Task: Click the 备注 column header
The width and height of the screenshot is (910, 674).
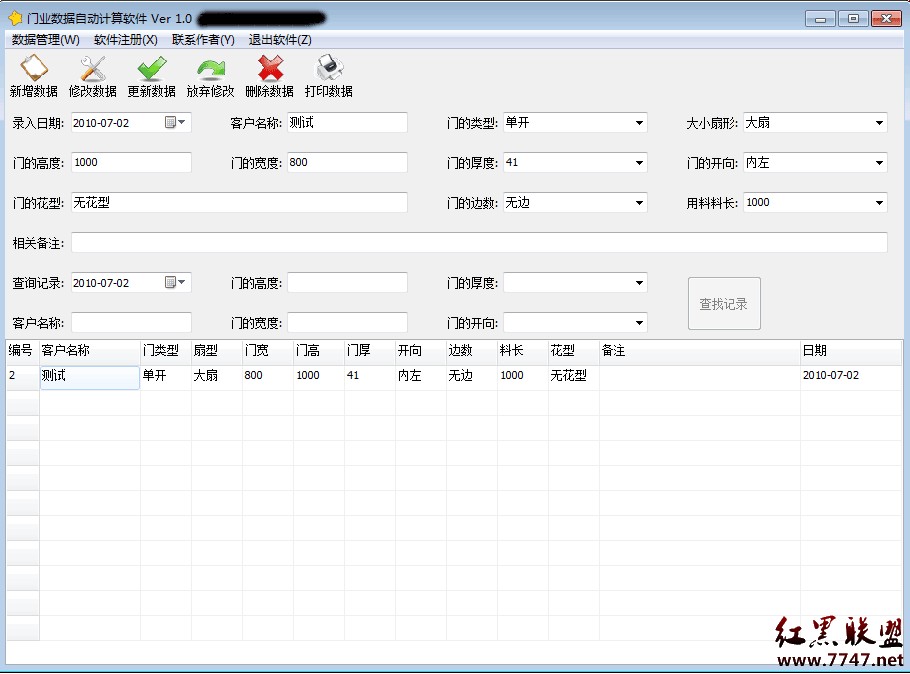Action: click(700, 351)
